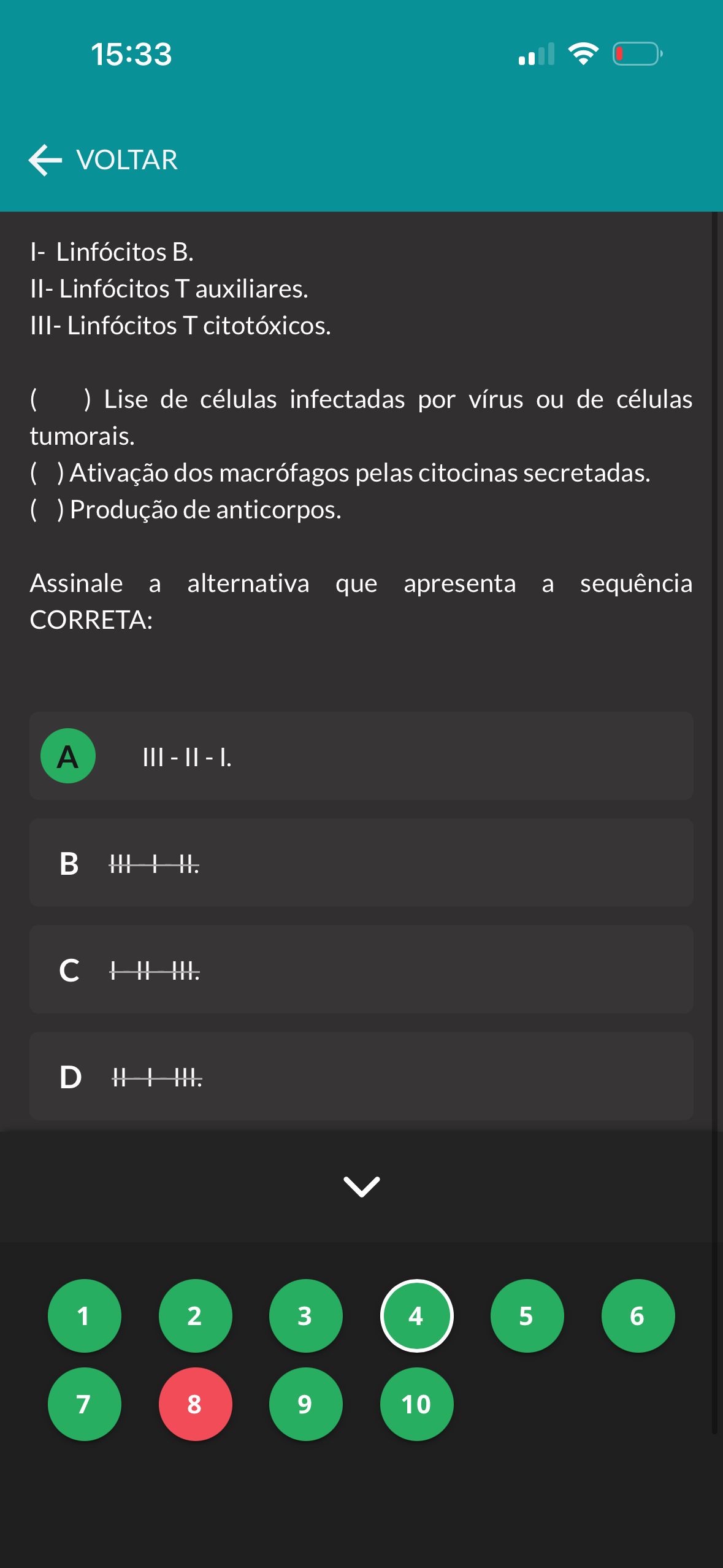Tap the VOLTAR label

click(127, 160)
